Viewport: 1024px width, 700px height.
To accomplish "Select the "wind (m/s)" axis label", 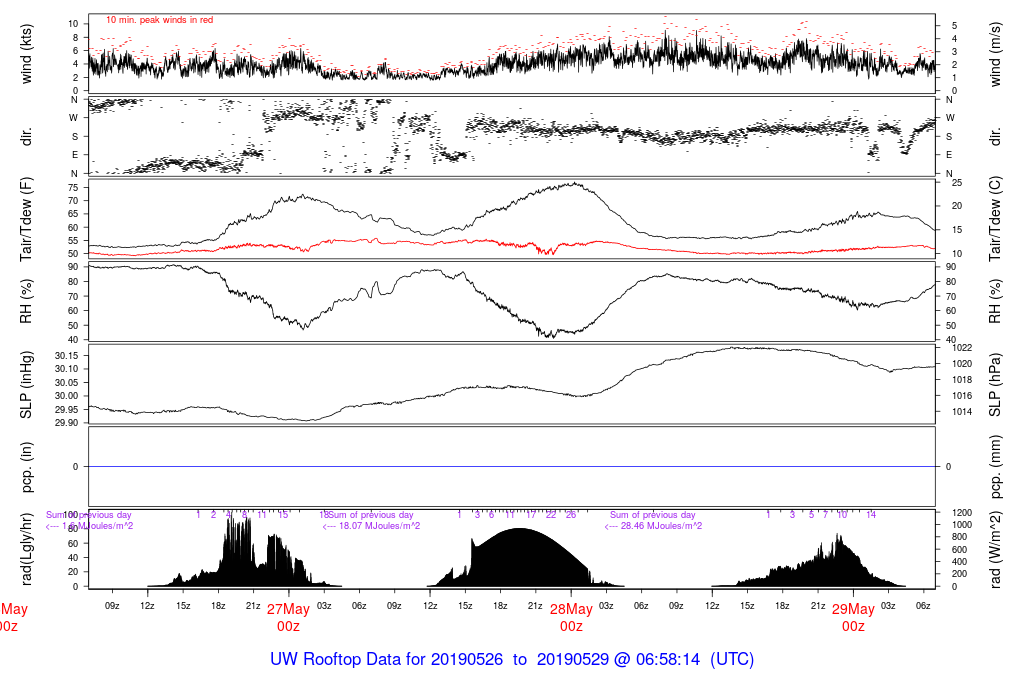I will (995, 54).
